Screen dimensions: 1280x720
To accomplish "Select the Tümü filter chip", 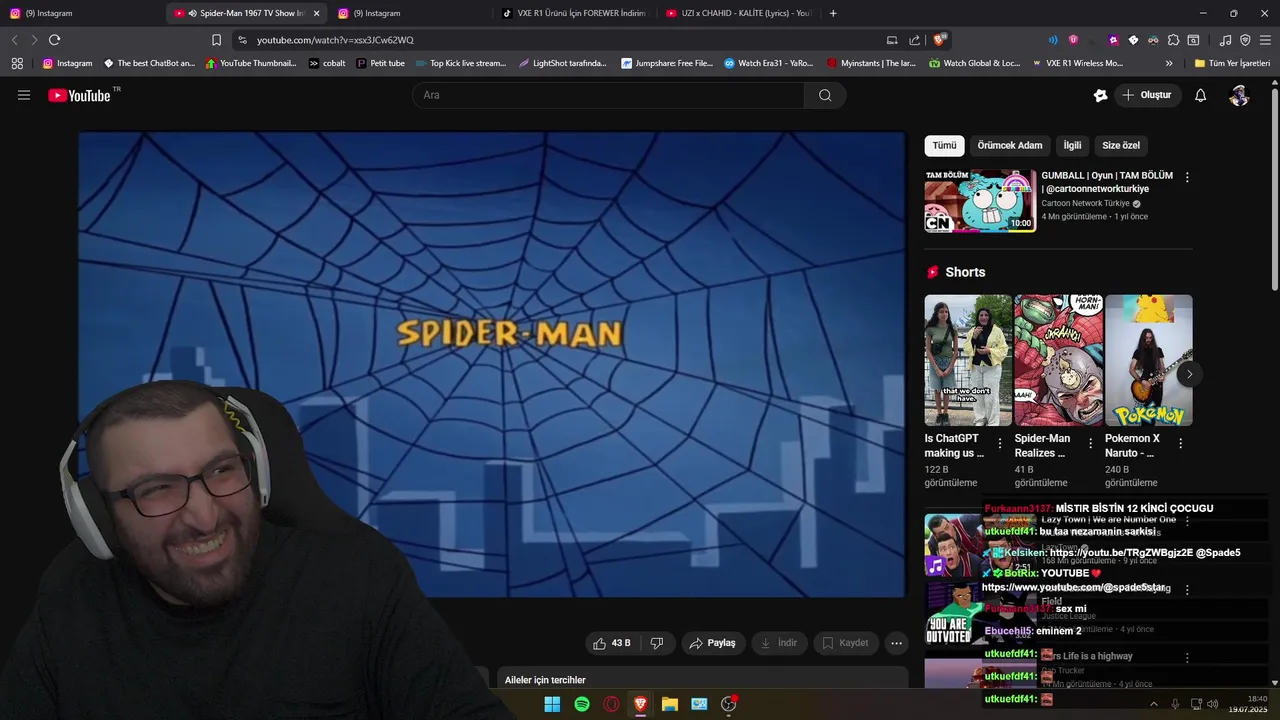I will (x=945, y=145).
